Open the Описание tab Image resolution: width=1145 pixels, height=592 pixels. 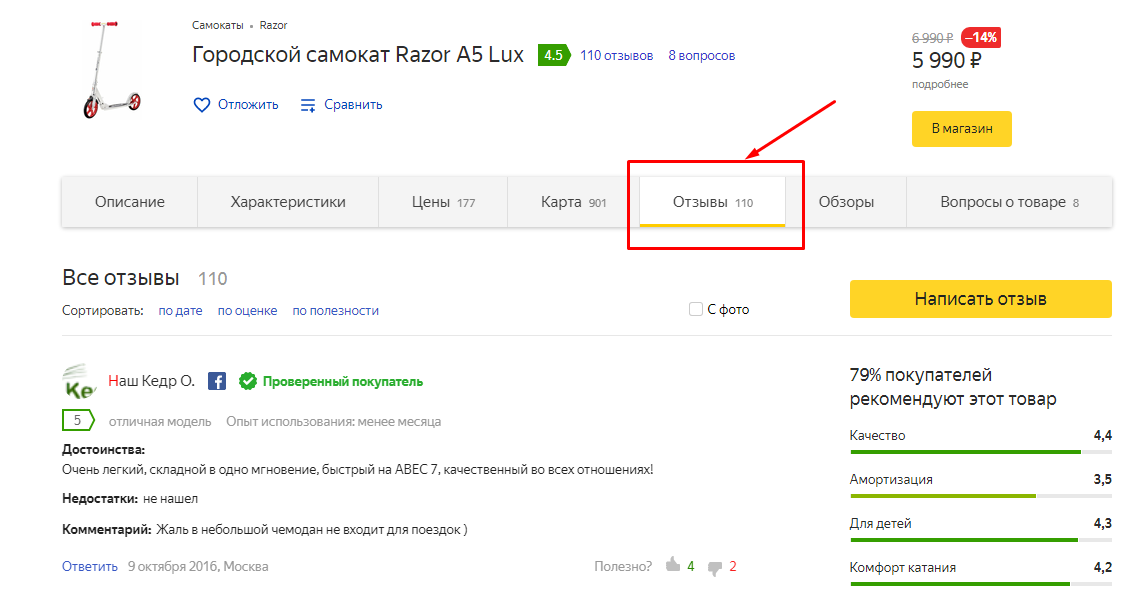click(x=130, y=202)
